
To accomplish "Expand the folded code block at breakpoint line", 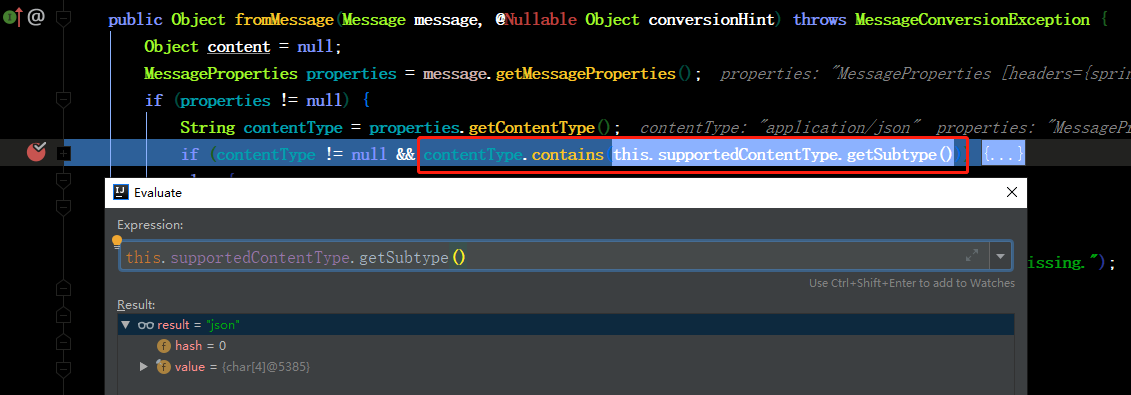I will [63, 154].
